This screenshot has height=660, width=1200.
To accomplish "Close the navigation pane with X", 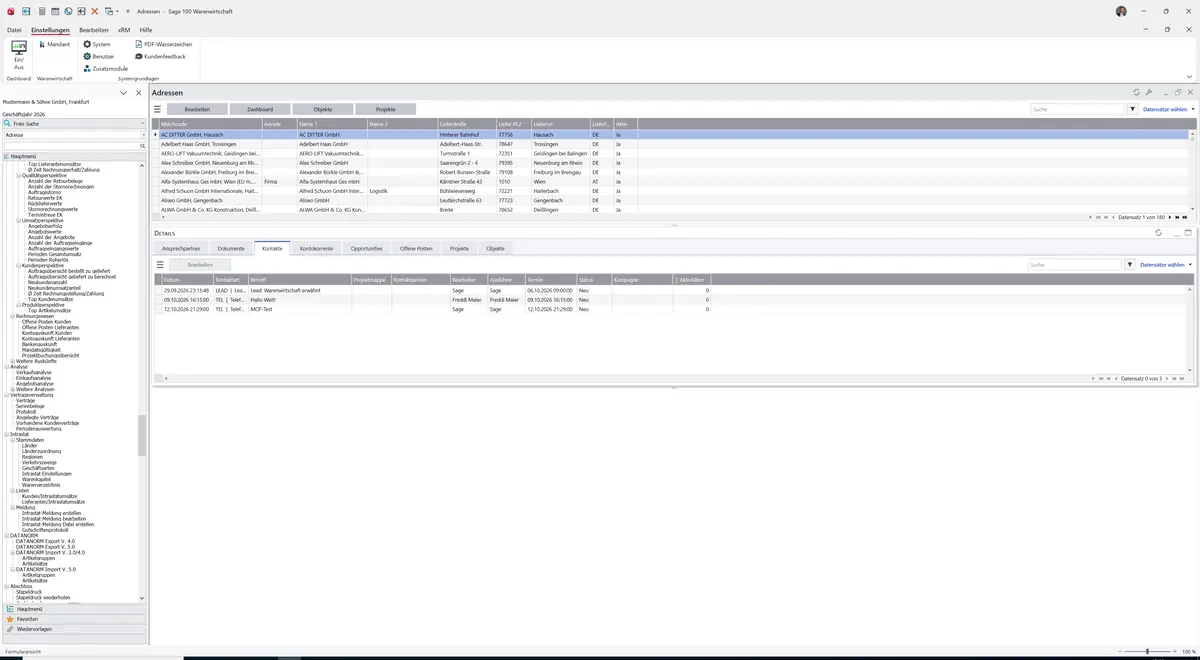I will pyautogui.click(x=138, y=93).
